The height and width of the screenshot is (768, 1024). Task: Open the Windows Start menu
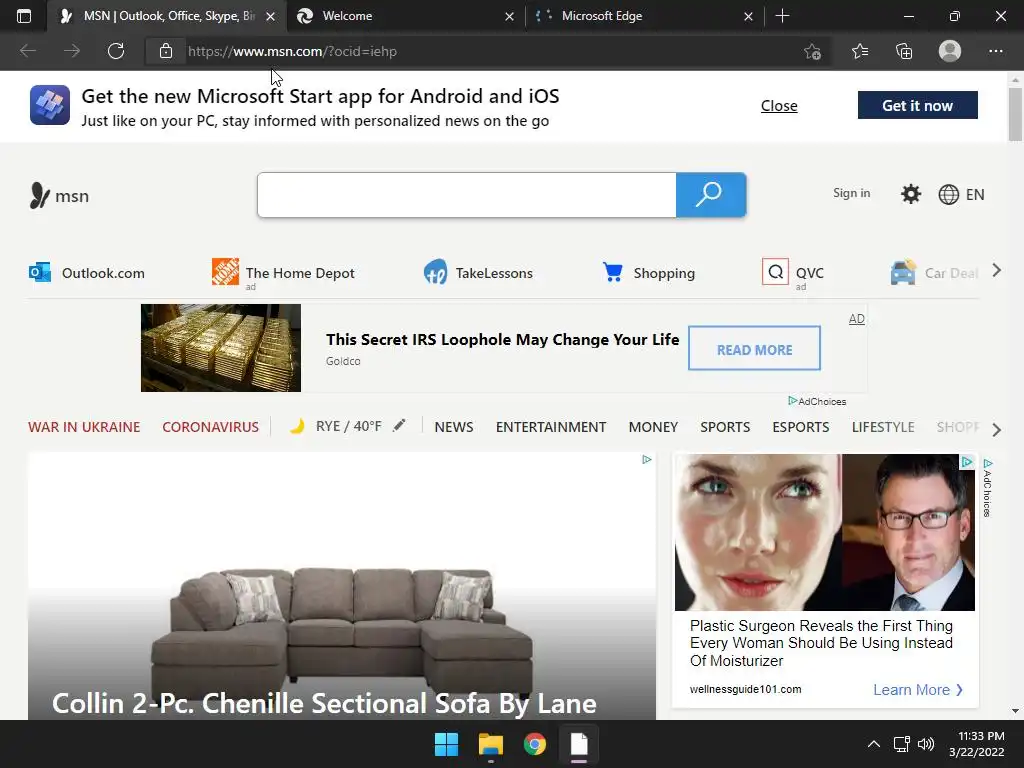point(447,744)
